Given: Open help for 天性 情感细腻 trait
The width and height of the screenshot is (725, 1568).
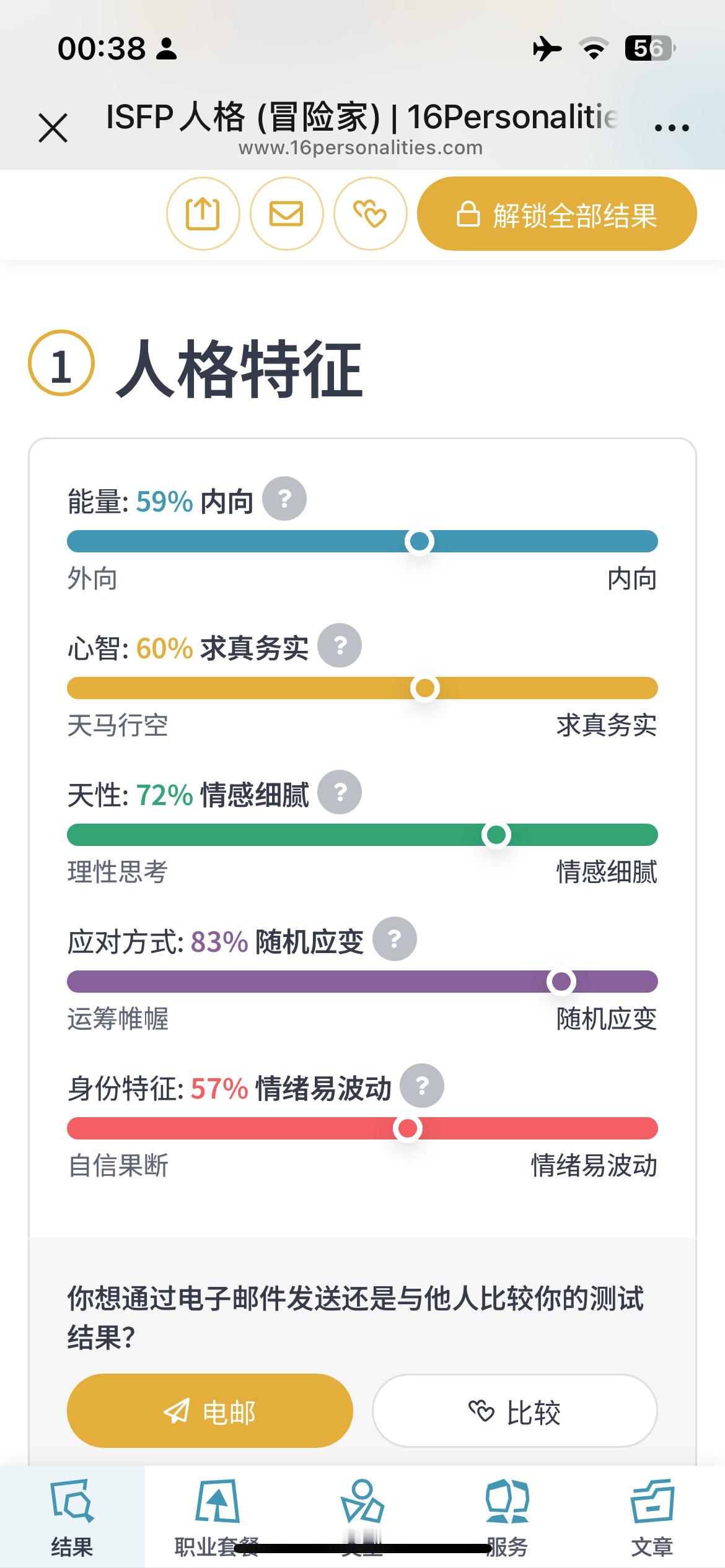Looking at the screenshot, I should point(340,792).
